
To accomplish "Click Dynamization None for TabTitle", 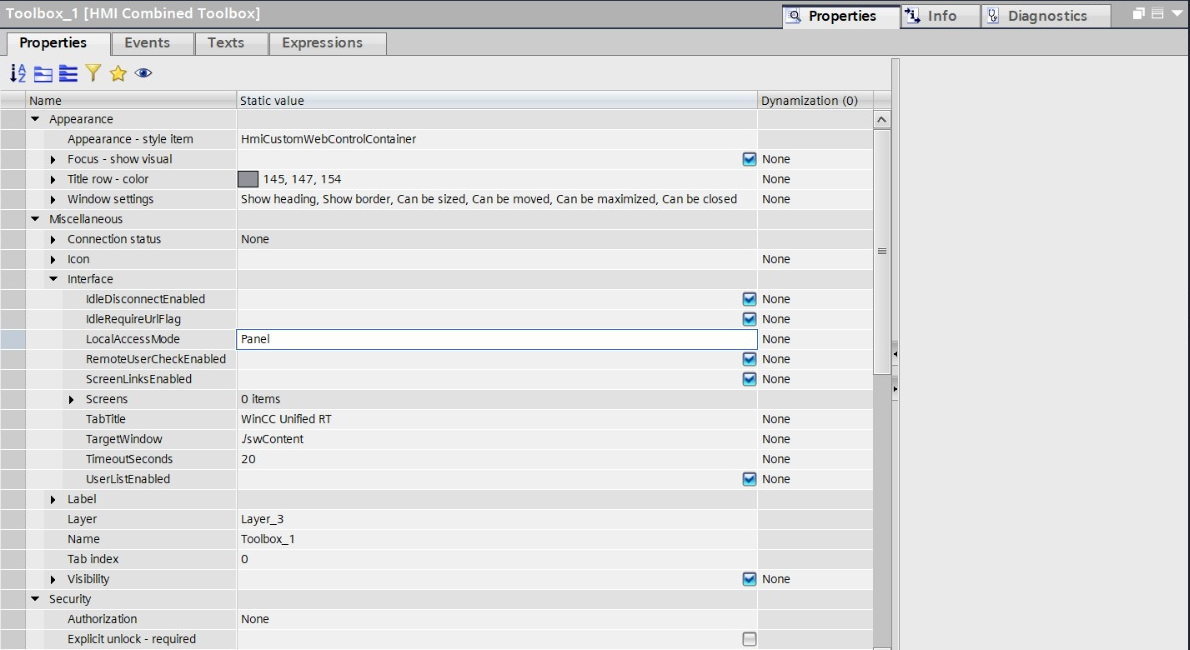I will [776, 419].
